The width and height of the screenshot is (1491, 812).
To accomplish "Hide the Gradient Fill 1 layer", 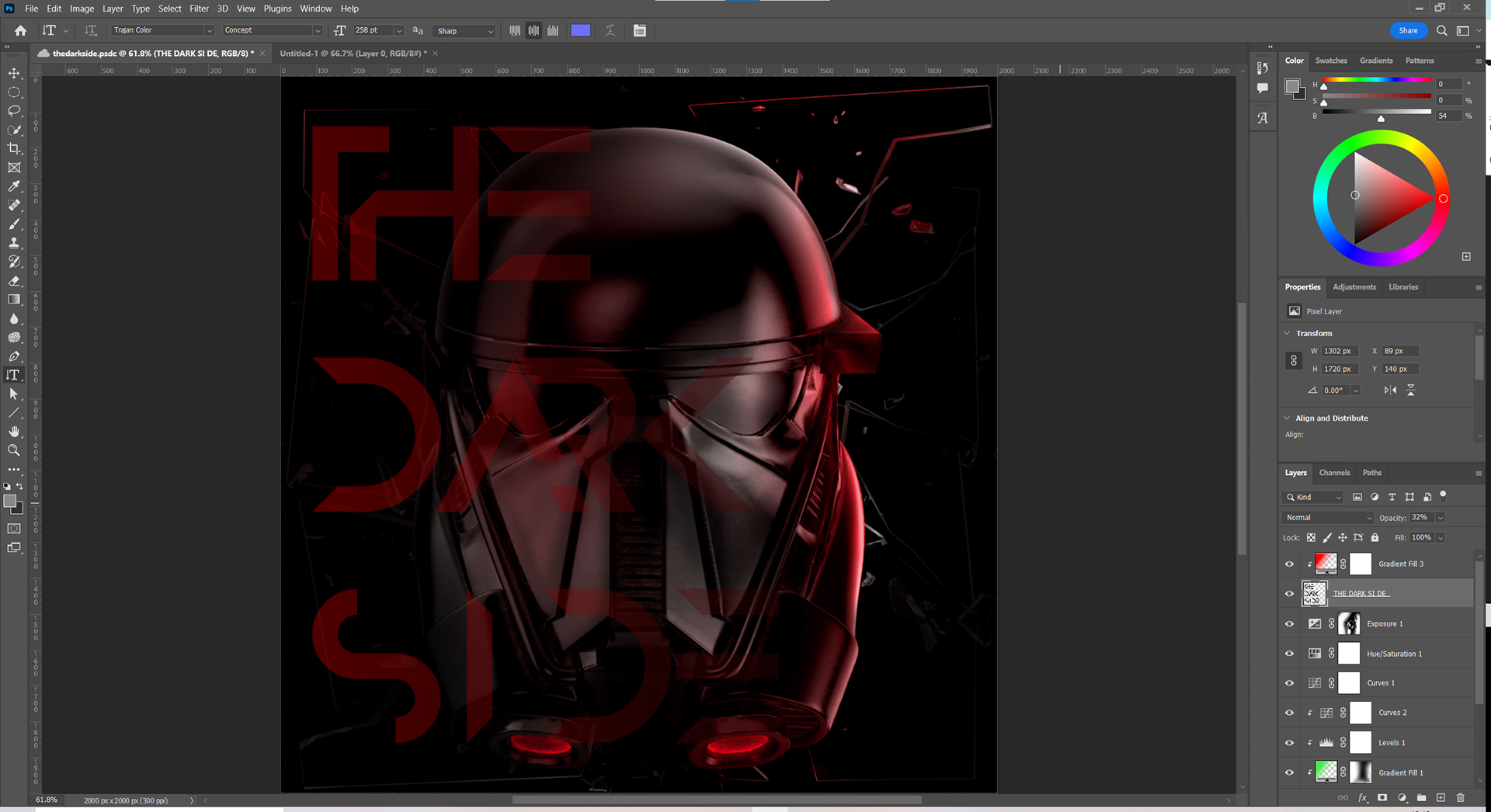I will point(1290,772).
